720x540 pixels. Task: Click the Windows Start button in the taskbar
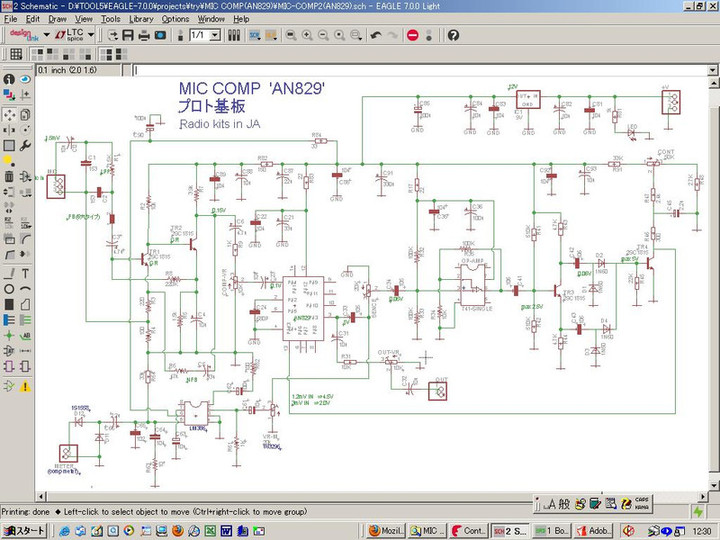24,530
